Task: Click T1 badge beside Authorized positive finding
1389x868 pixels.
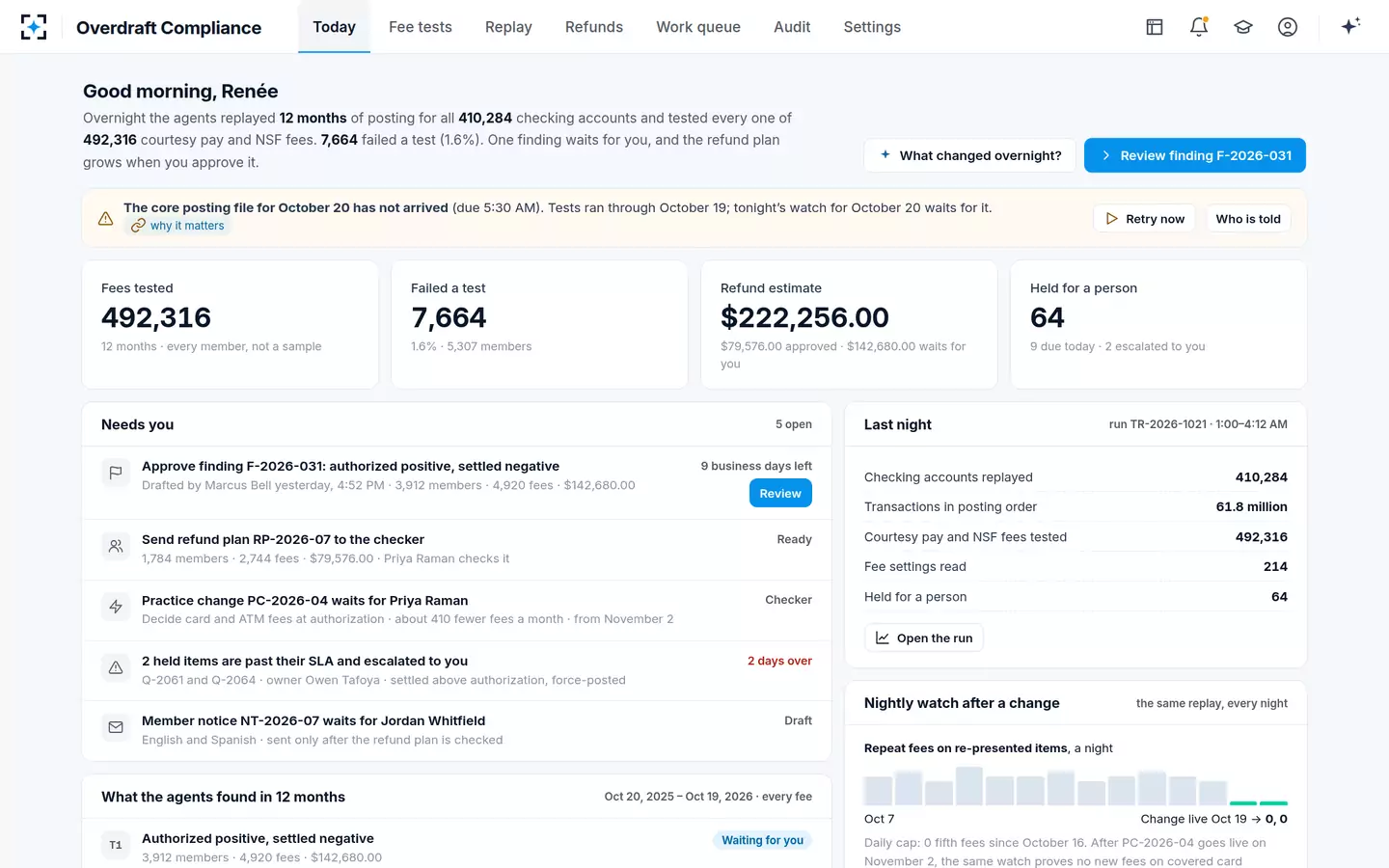Action: coord(116,845)
